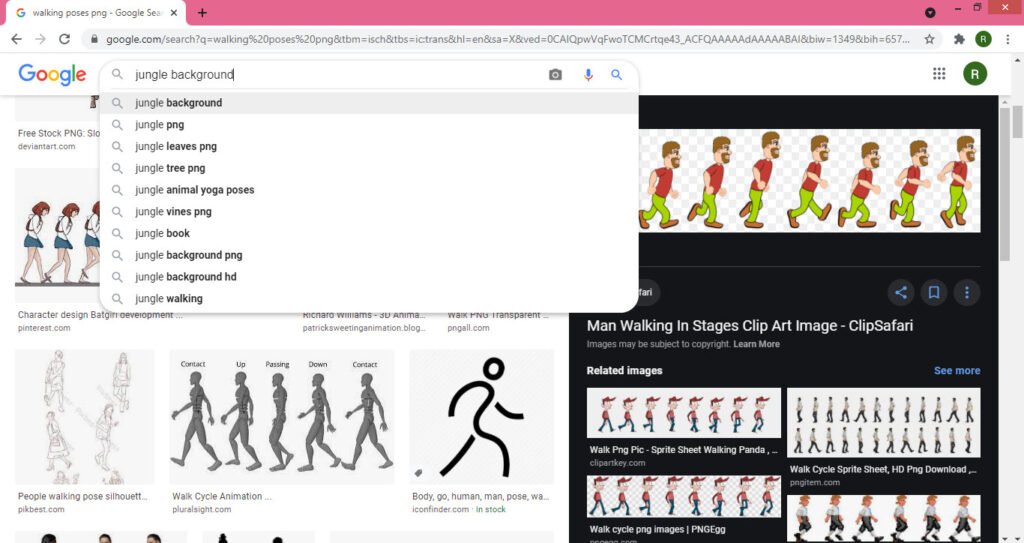Start voice search with microphone icon

[588, 74]
